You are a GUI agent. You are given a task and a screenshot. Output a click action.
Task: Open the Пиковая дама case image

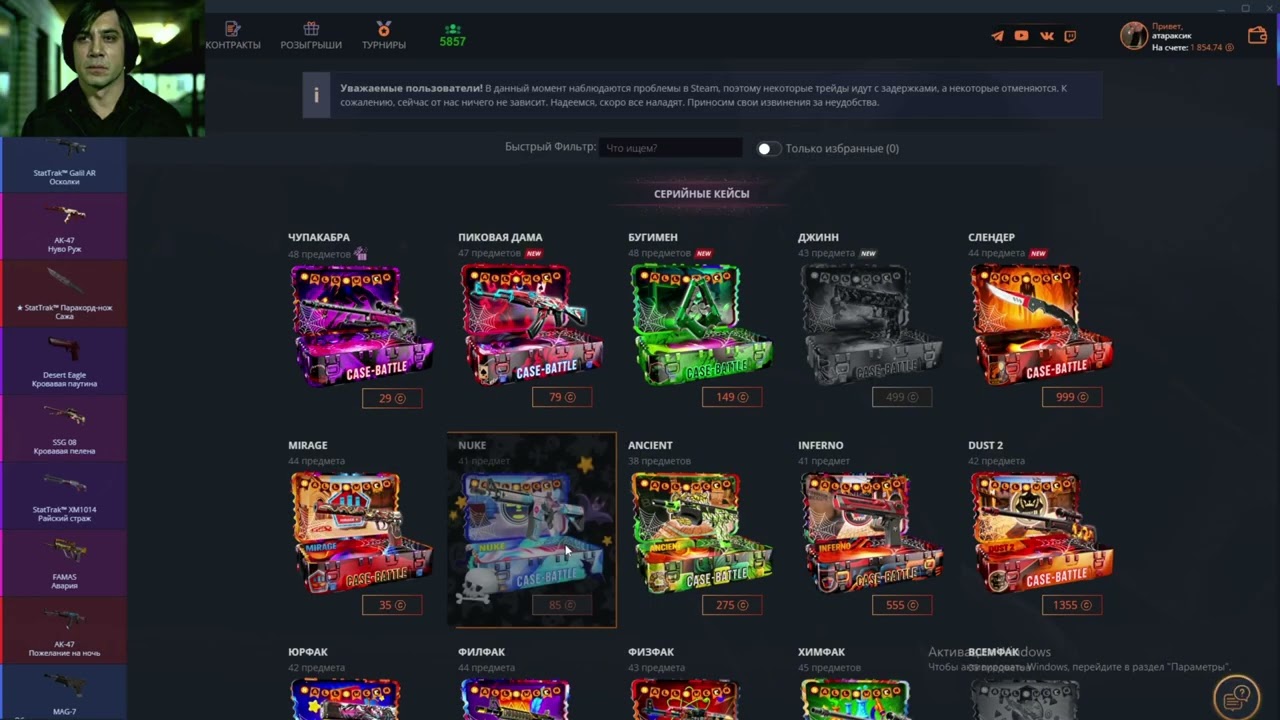(531, 325)
